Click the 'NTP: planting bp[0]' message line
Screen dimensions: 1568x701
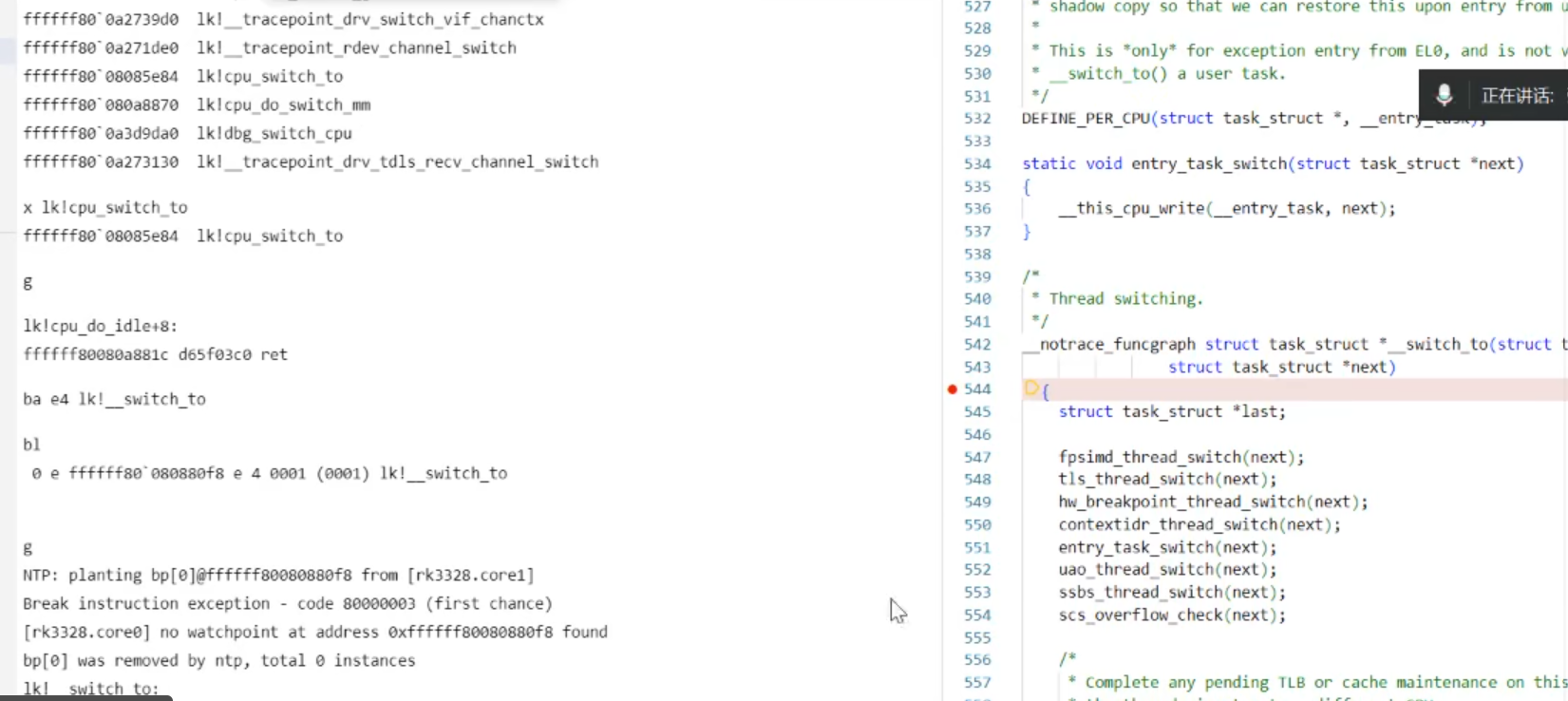(x=278, y=576)
